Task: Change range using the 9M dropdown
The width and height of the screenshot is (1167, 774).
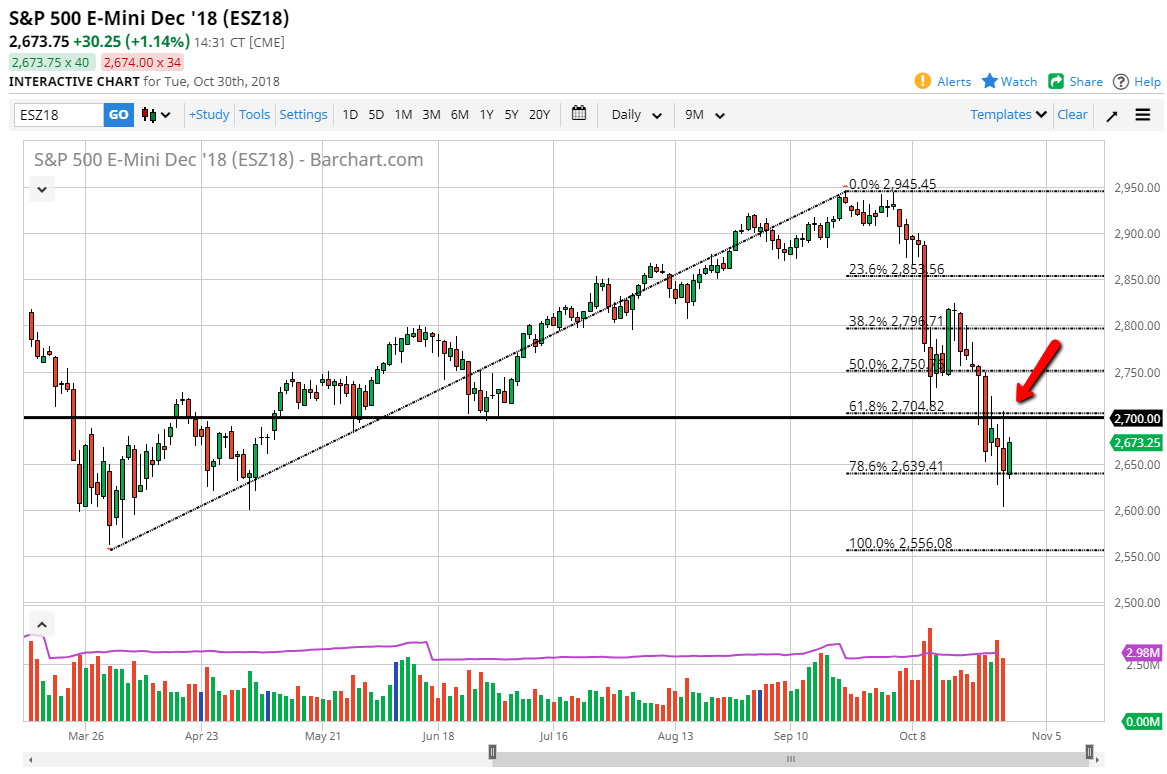Action: click(x=703, y=115)
